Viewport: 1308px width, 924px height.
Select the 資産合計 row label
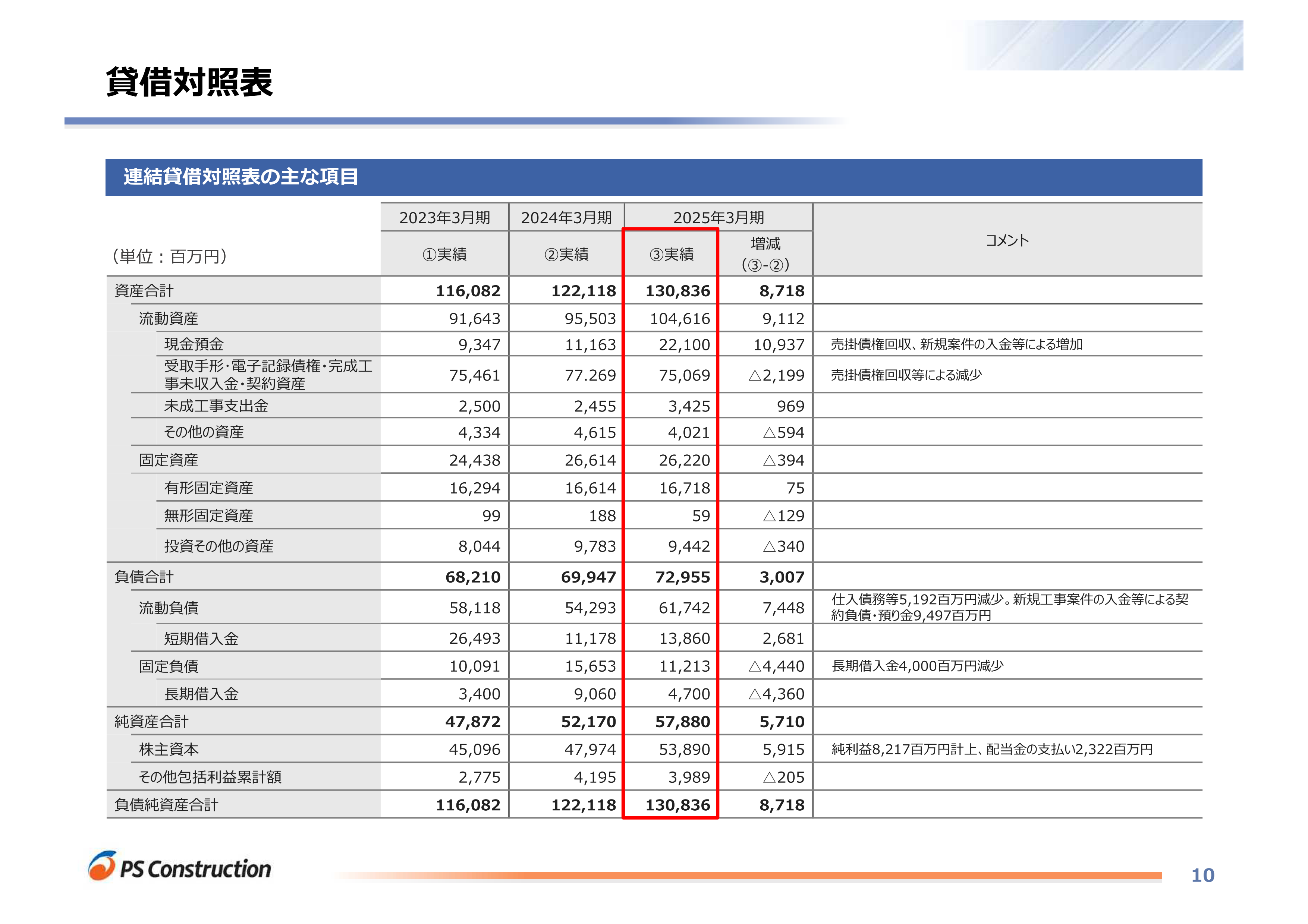point(144,291)
